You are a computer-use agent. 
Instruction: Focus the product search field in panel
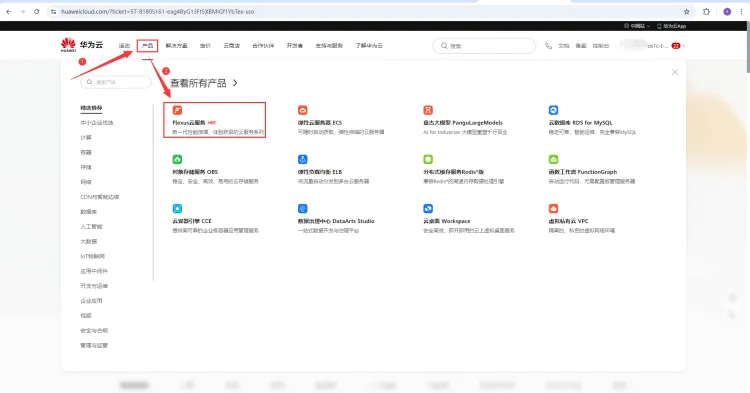[116, 82]
